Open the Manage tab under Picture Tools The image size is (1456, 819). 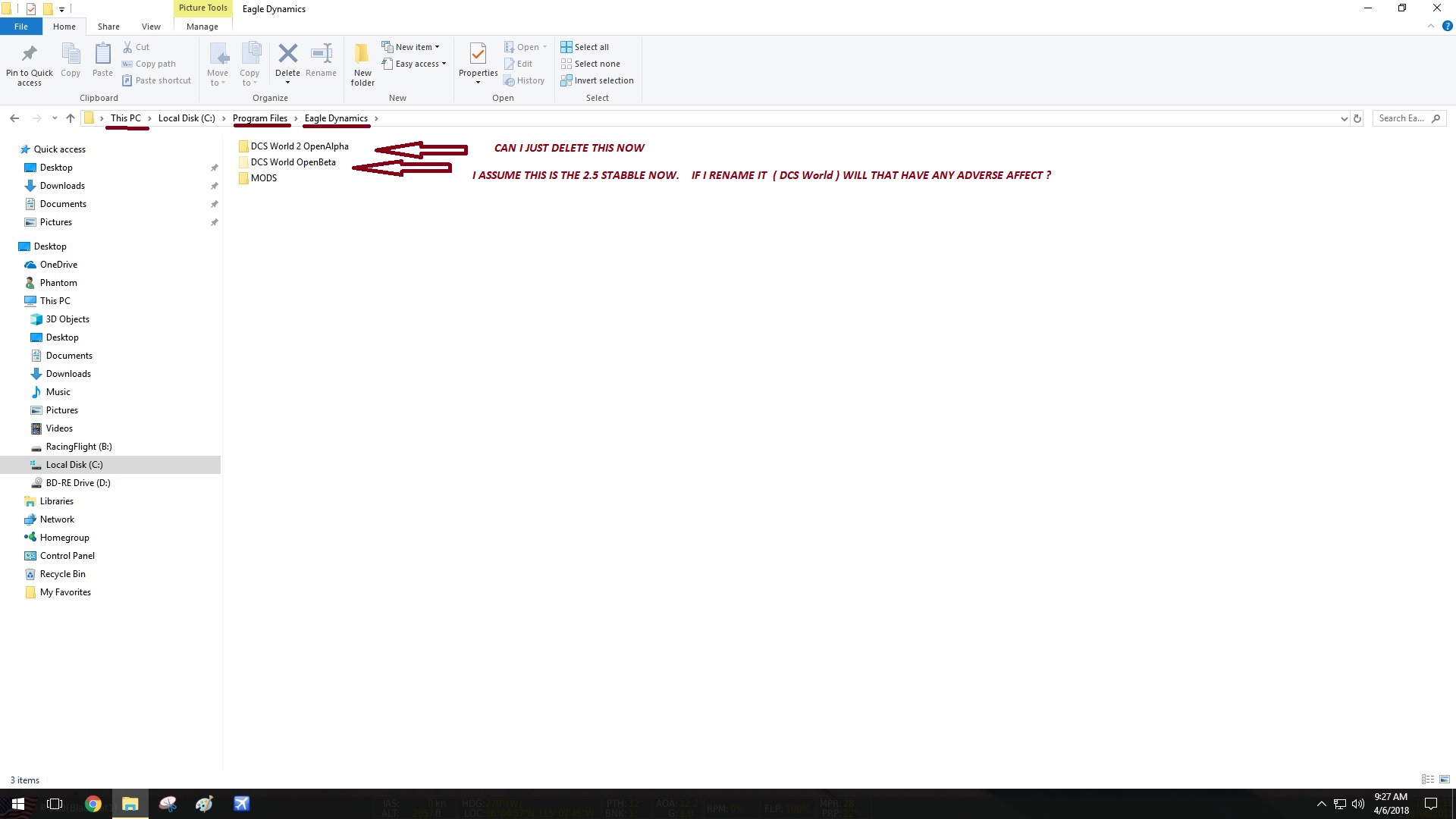[x=202, y=27]
